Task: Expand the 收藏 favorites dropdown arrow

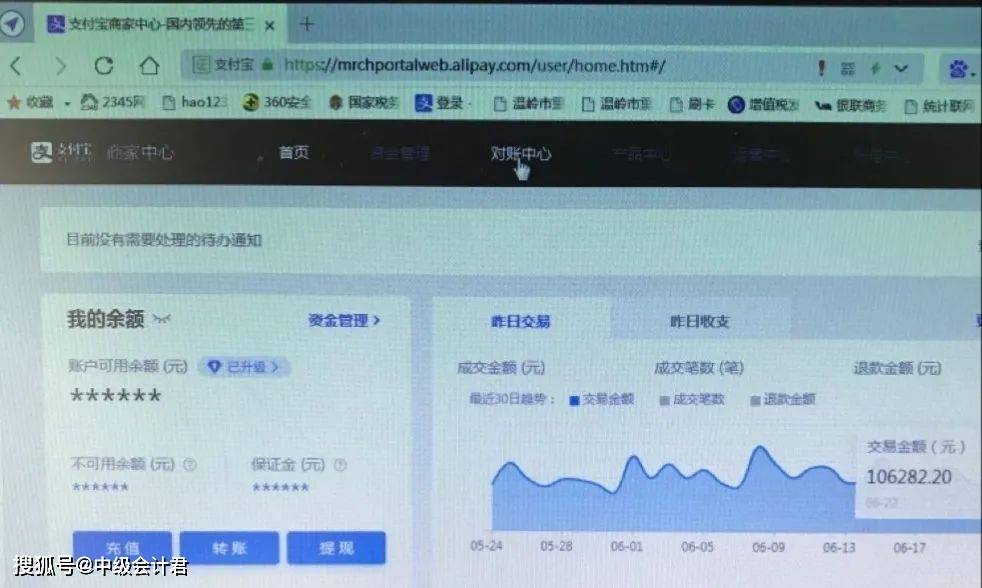Action: pyautogui.click(x=67, y=103)
